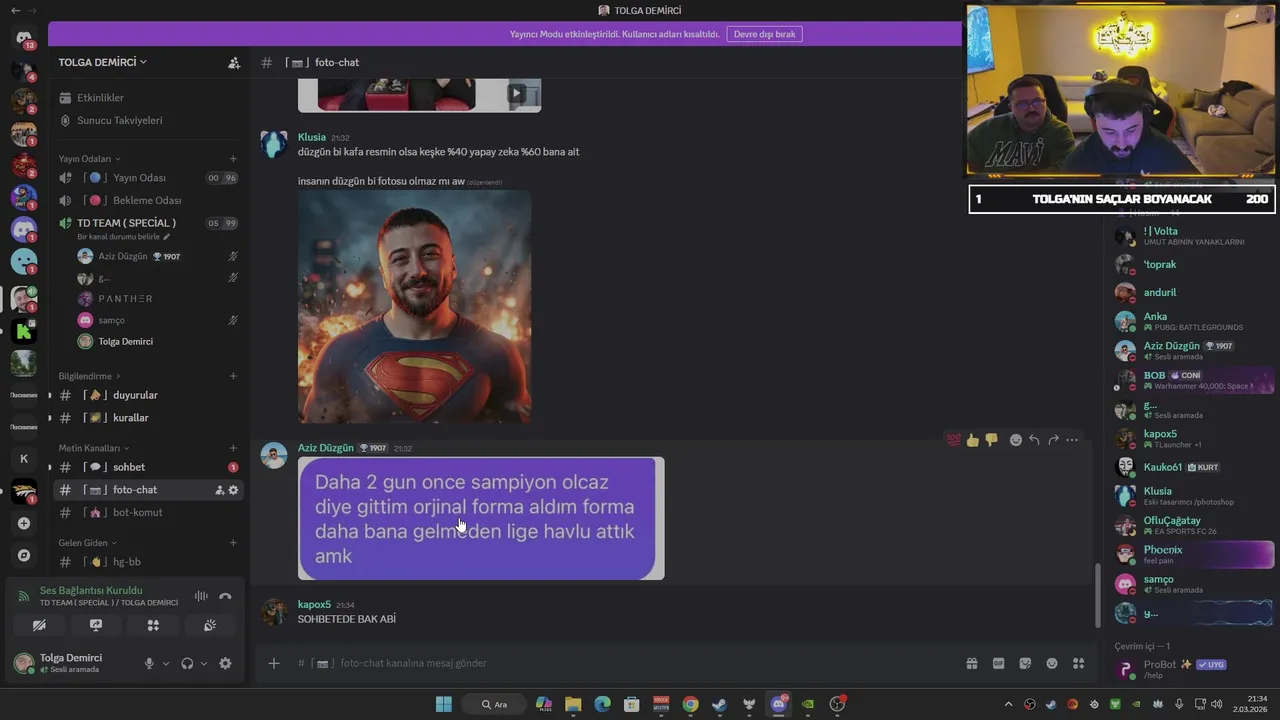This screenshot has width=1280, height=720.
Task: Add channel to Metin Kanalları category
Action: 233,448
